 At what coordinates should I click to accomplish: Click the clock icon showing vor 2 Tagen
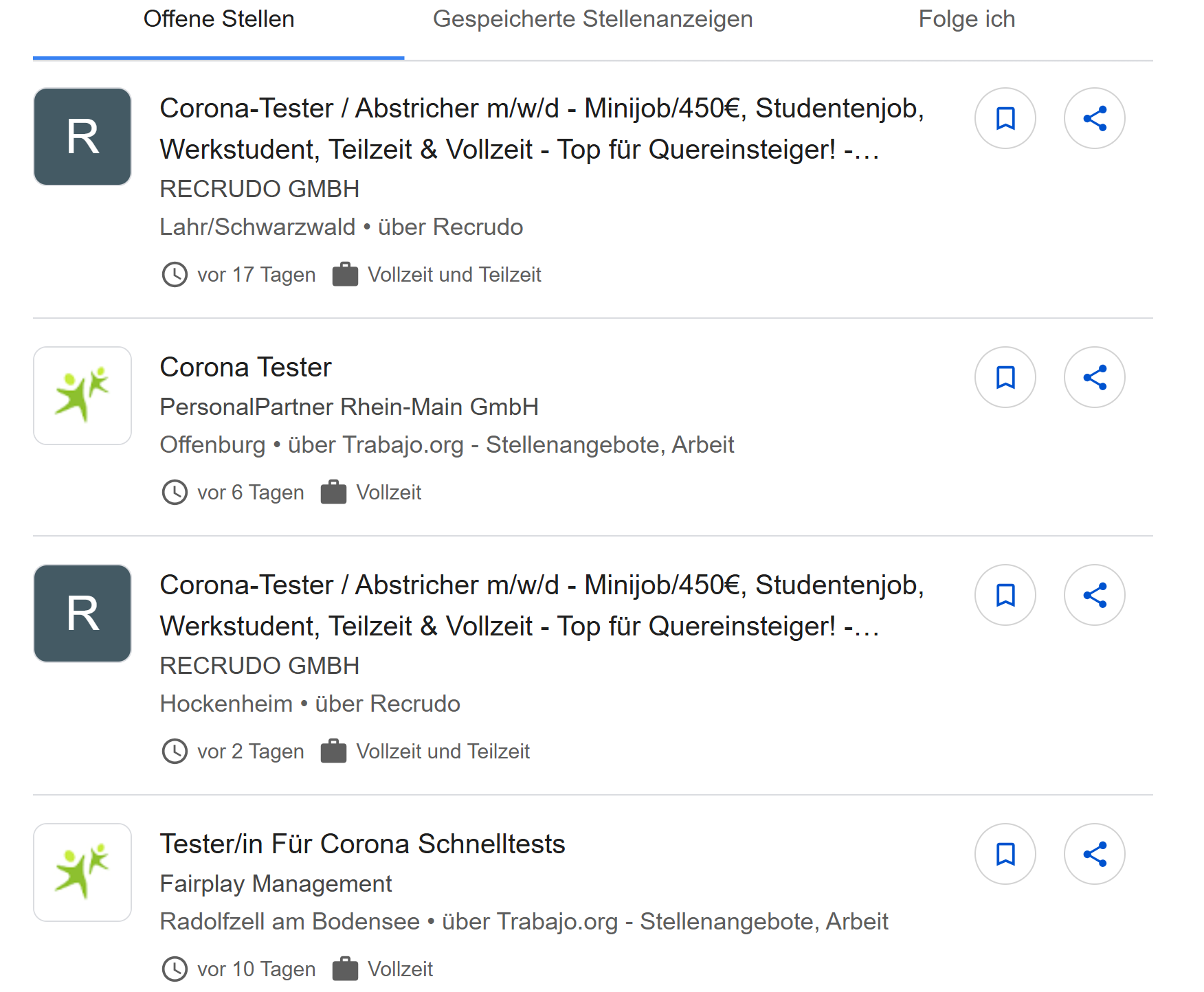[175, 751]
